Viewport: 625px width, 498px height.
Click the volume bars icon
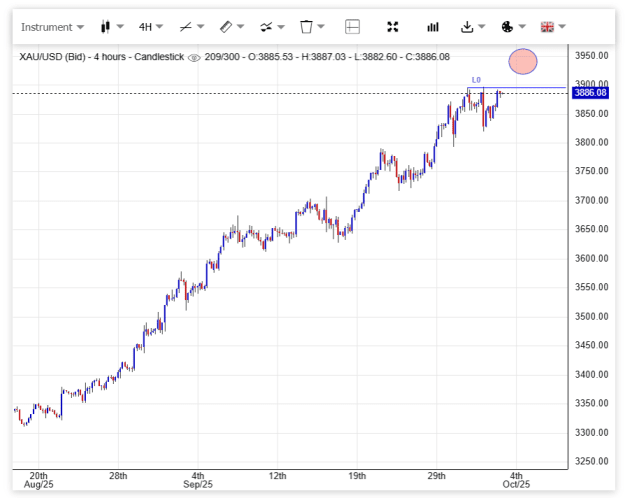(433, 27)
